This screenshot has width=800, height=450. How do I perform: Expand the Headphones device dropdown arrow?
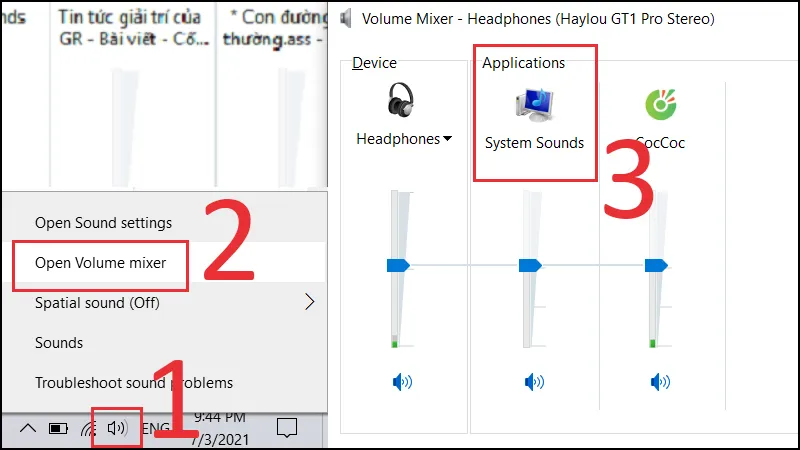pos(447,139)
